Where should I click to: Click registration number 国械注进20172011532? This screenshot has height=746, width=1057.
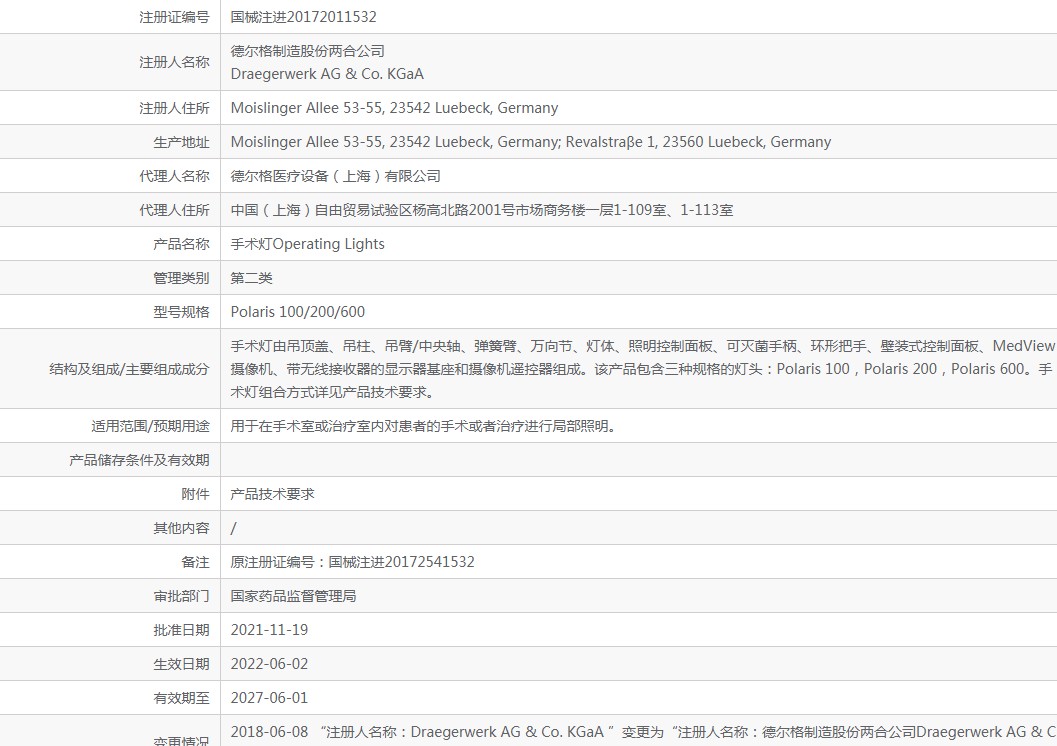[x=303, y=17]
